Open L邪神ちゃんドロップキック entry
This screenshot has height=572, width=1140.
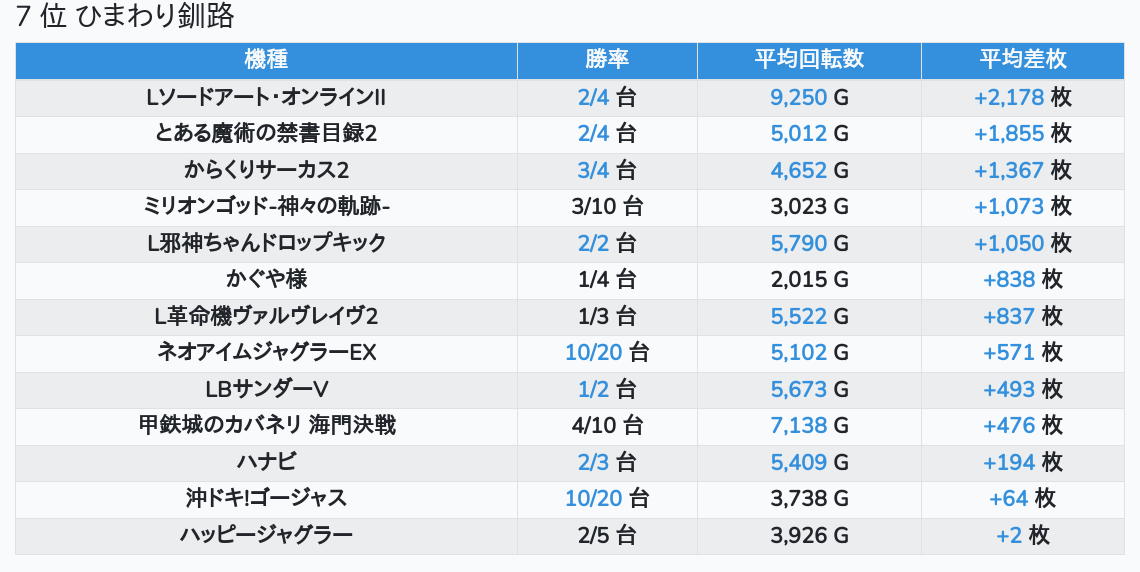tap(266, 243)
